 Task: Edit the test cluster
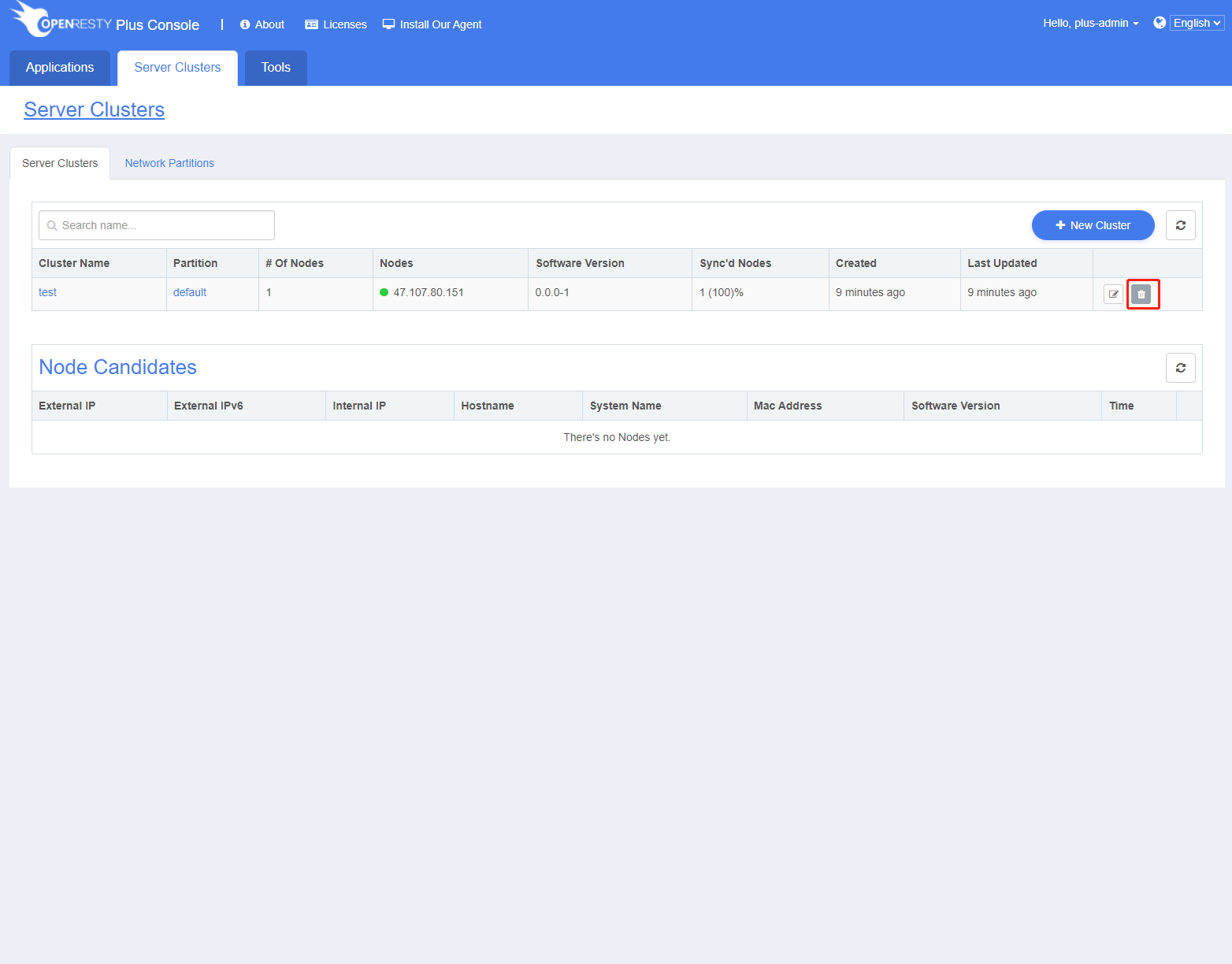click(x=1113, y=295)
